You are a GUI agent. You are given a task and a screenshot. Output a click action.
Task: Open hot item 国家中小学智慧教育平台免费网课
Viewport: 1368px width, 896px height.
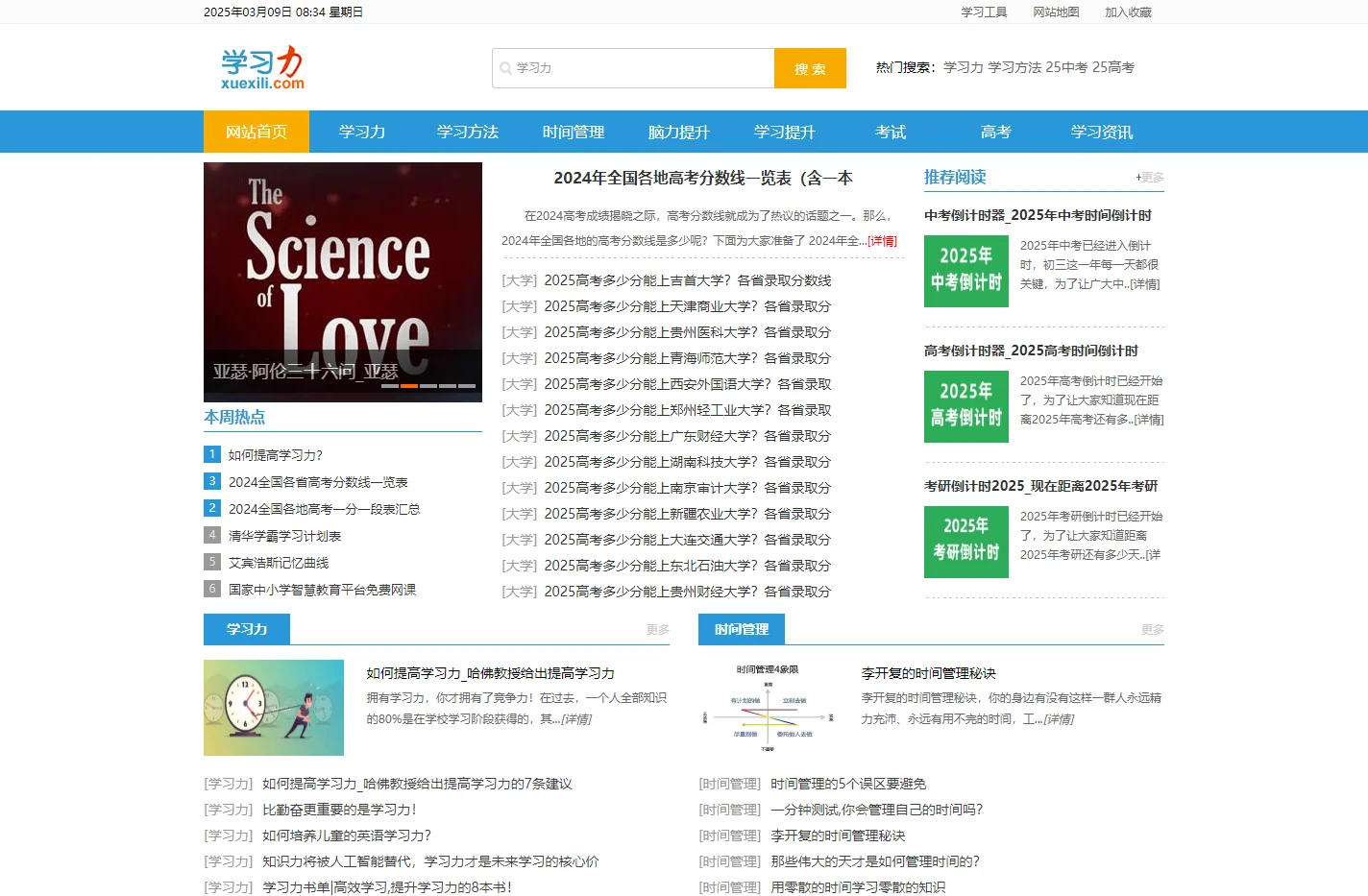322,590
